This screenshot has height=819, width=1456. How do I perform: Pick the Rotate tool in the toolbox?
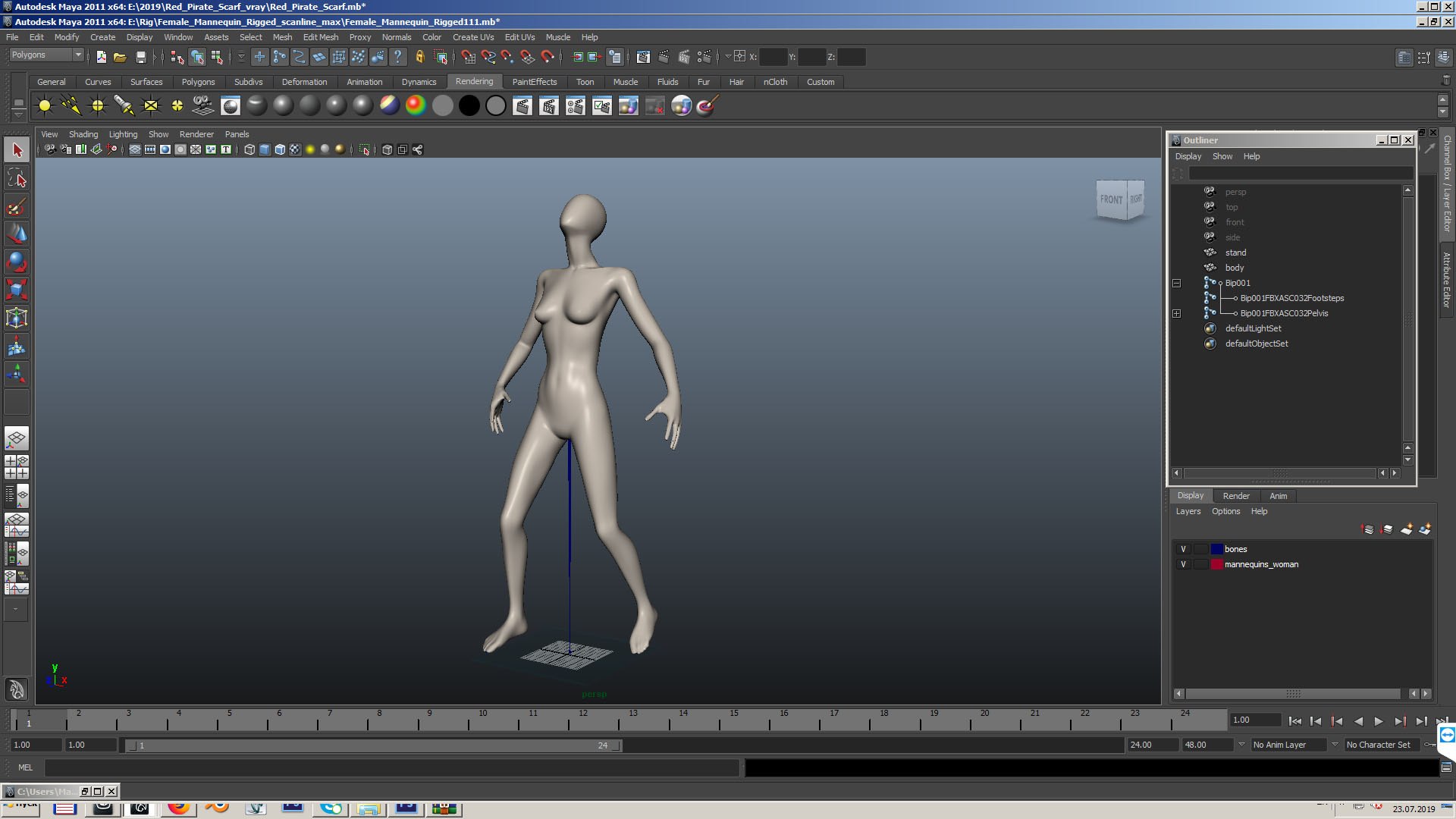(x=17, y=262)
